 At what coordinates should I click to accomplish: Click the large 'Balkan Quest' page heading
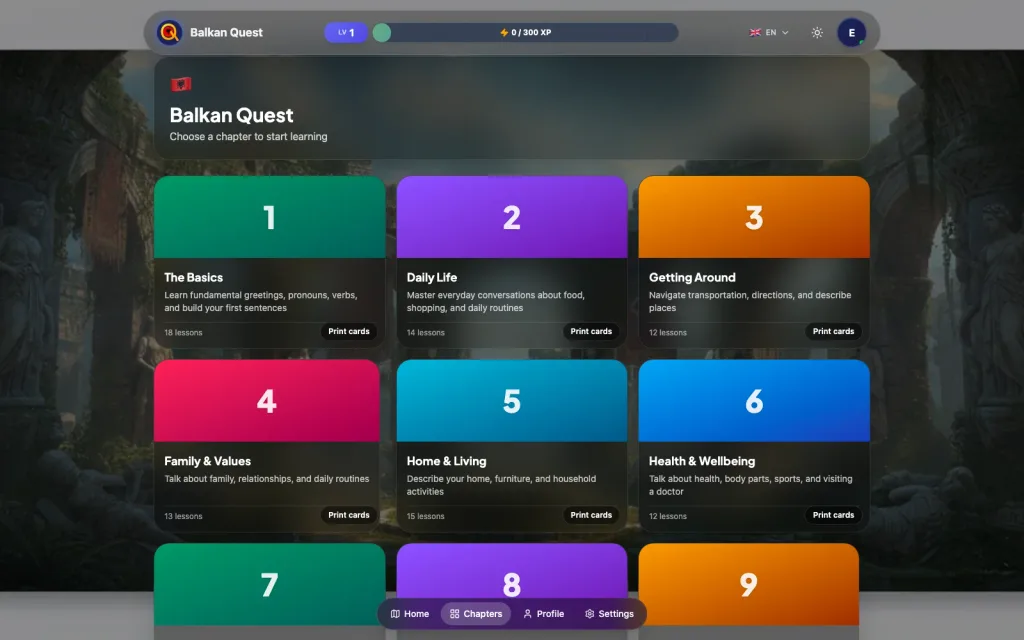(x=231, y=115)
